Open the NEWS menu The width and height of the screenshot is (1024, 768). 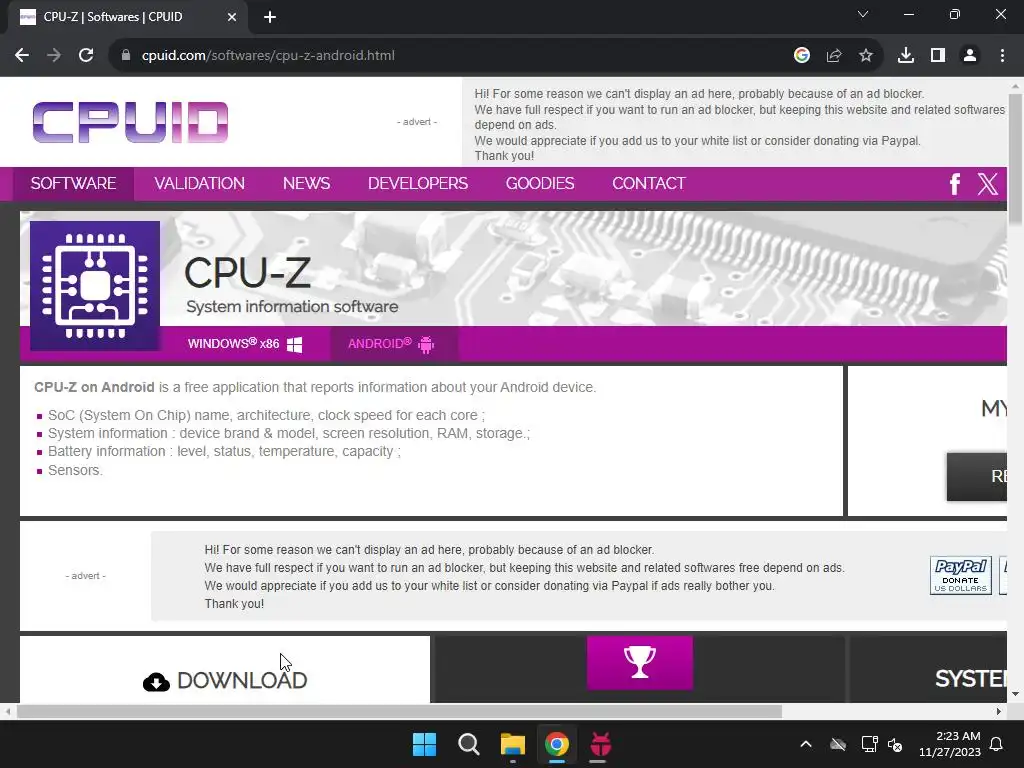click(306, 184)
